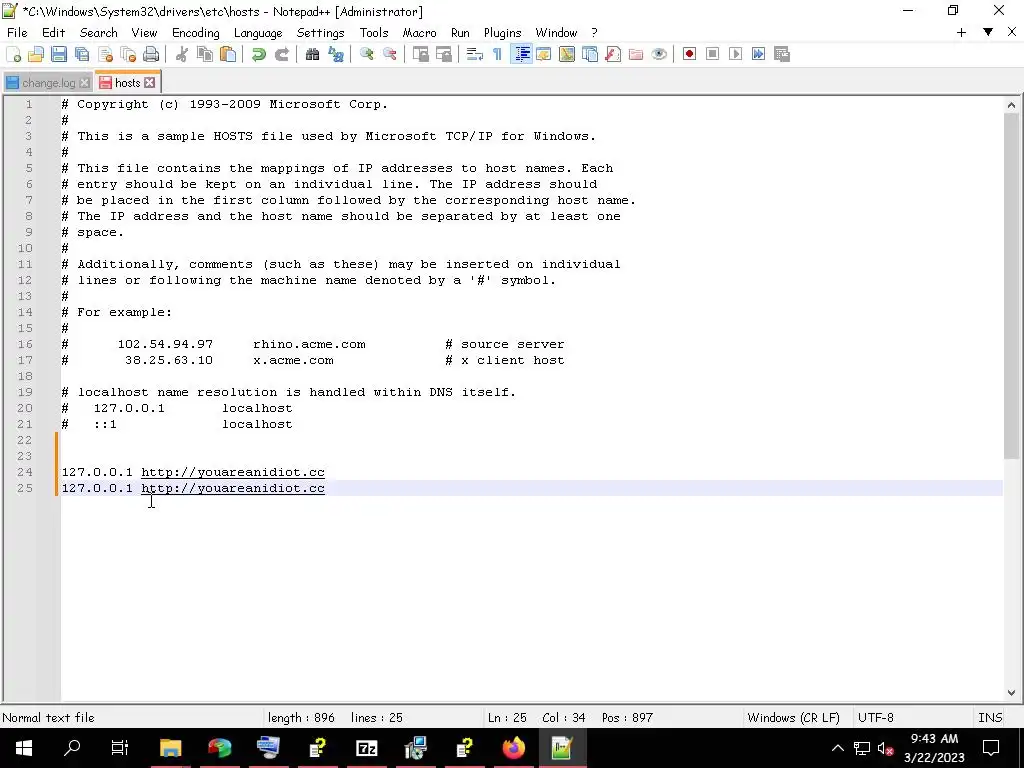Image resolution: width=1024 pixels, height=768 pixels.
Task: Toggle the Monitoring eye icon
Action: 659,54
